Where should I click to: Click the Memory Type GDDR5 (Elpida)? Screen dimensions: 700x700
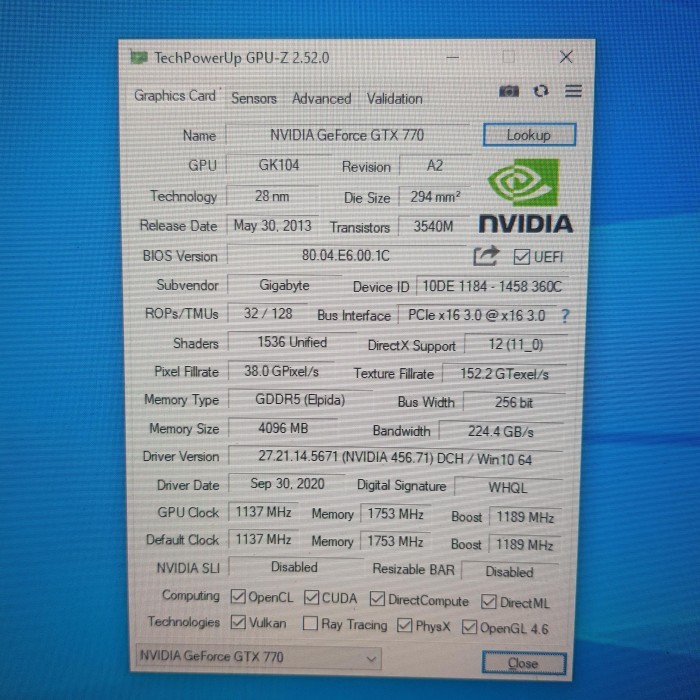click(300, 400)
